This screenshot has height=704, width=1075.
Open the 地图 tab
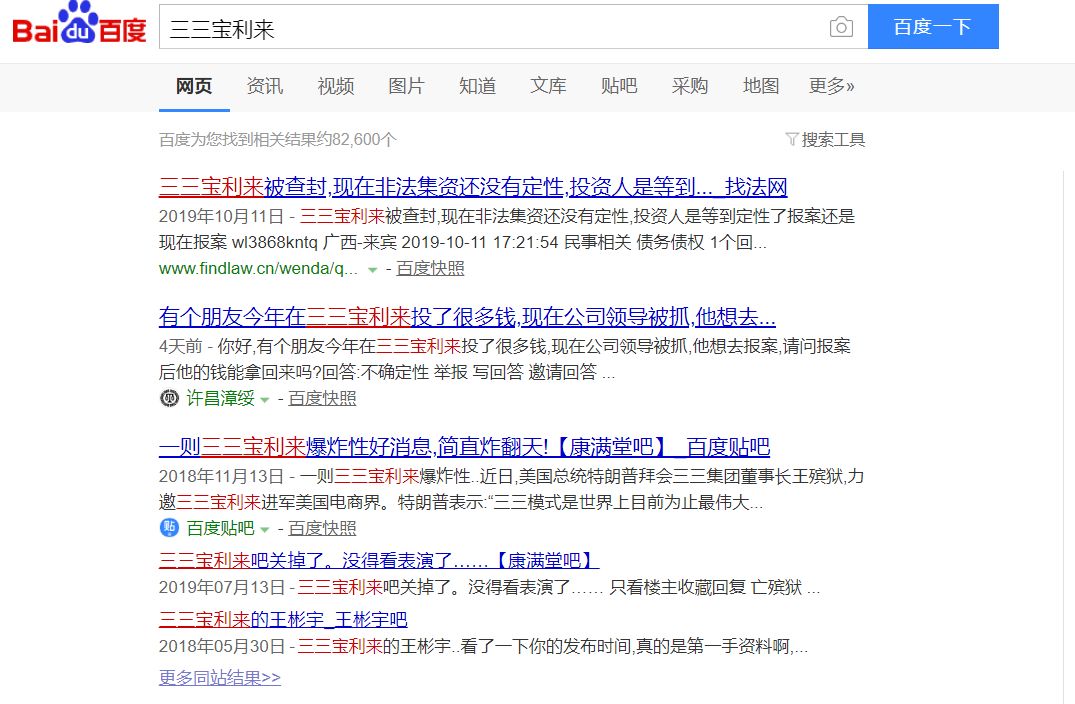coord(760,87)
